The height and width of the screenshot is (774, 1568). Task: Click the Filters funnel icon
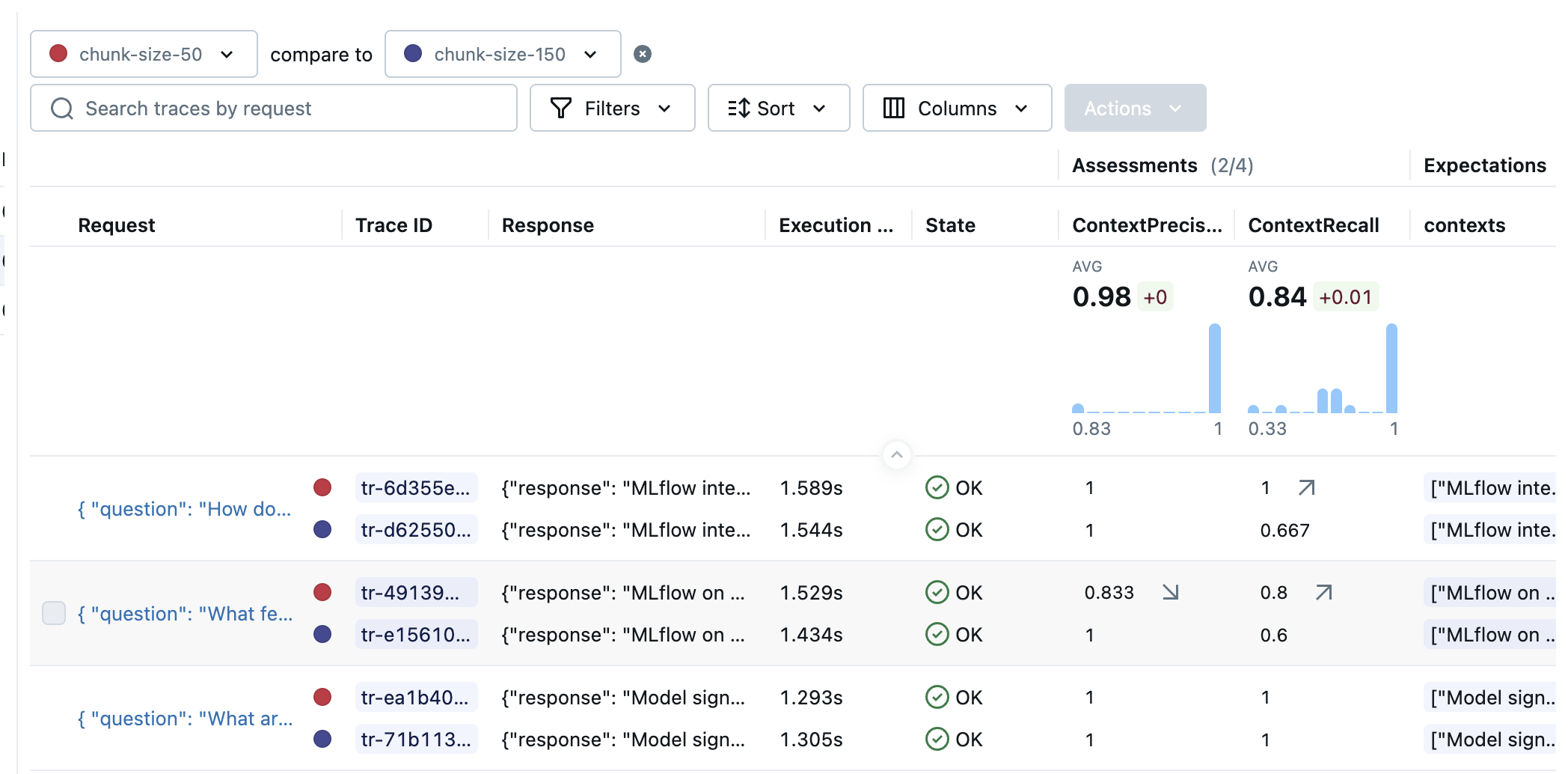(562, 108)
